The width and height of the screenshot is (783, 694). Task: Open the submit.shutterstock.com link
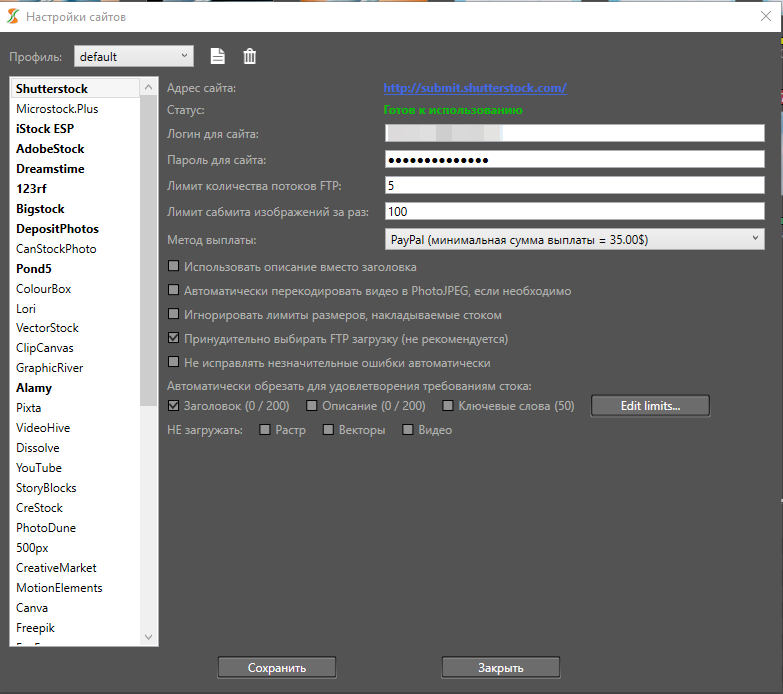click(475, 88)
